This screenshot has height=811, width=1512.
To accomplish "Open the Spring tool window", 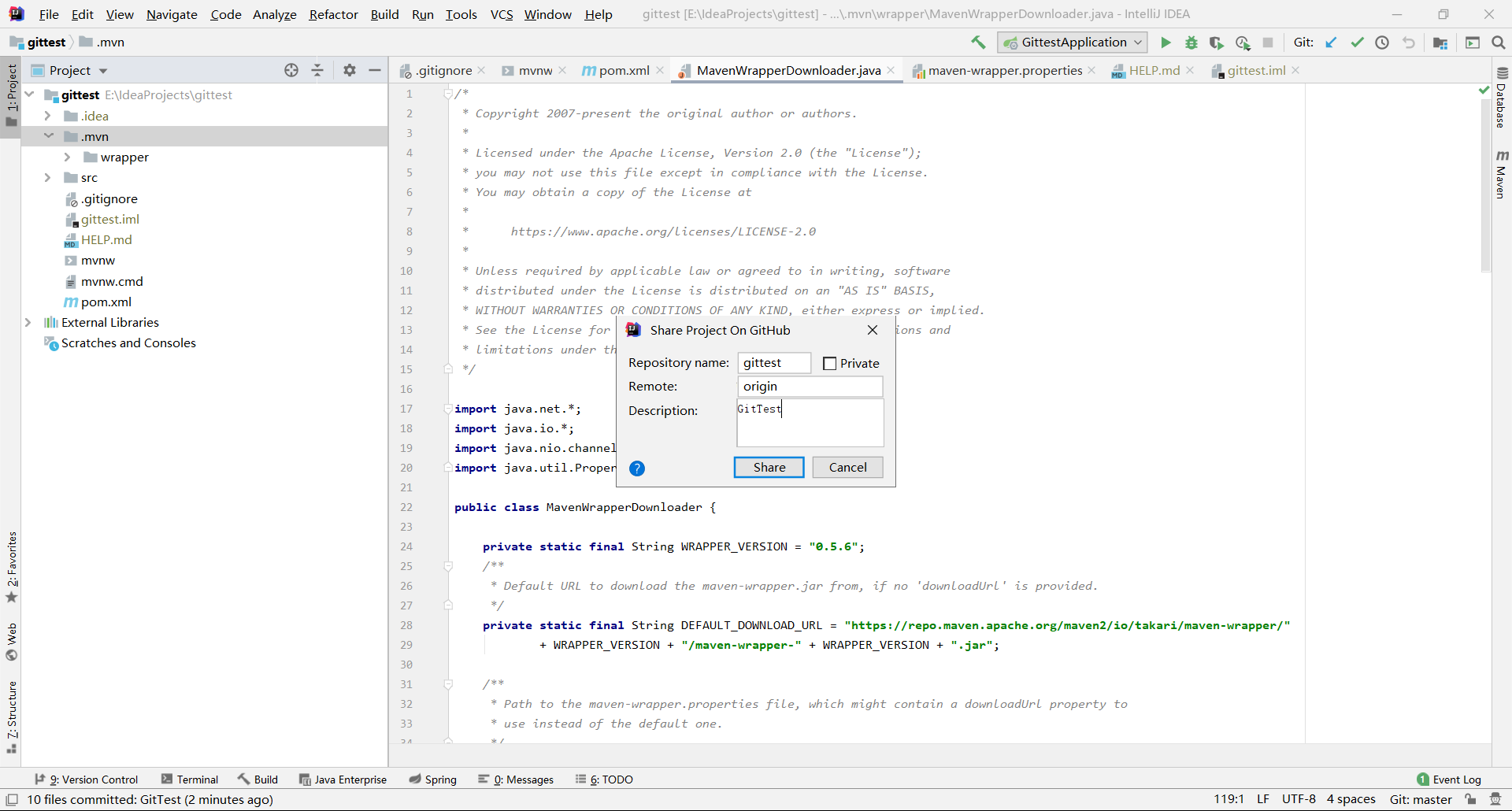I will [433, 780].
